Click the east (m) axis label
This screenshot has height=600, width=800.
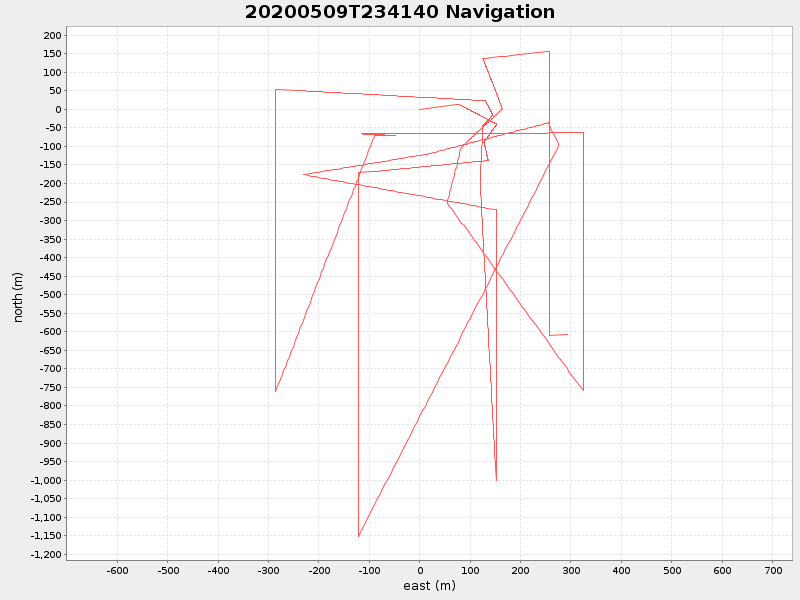(x=429, y=586)
